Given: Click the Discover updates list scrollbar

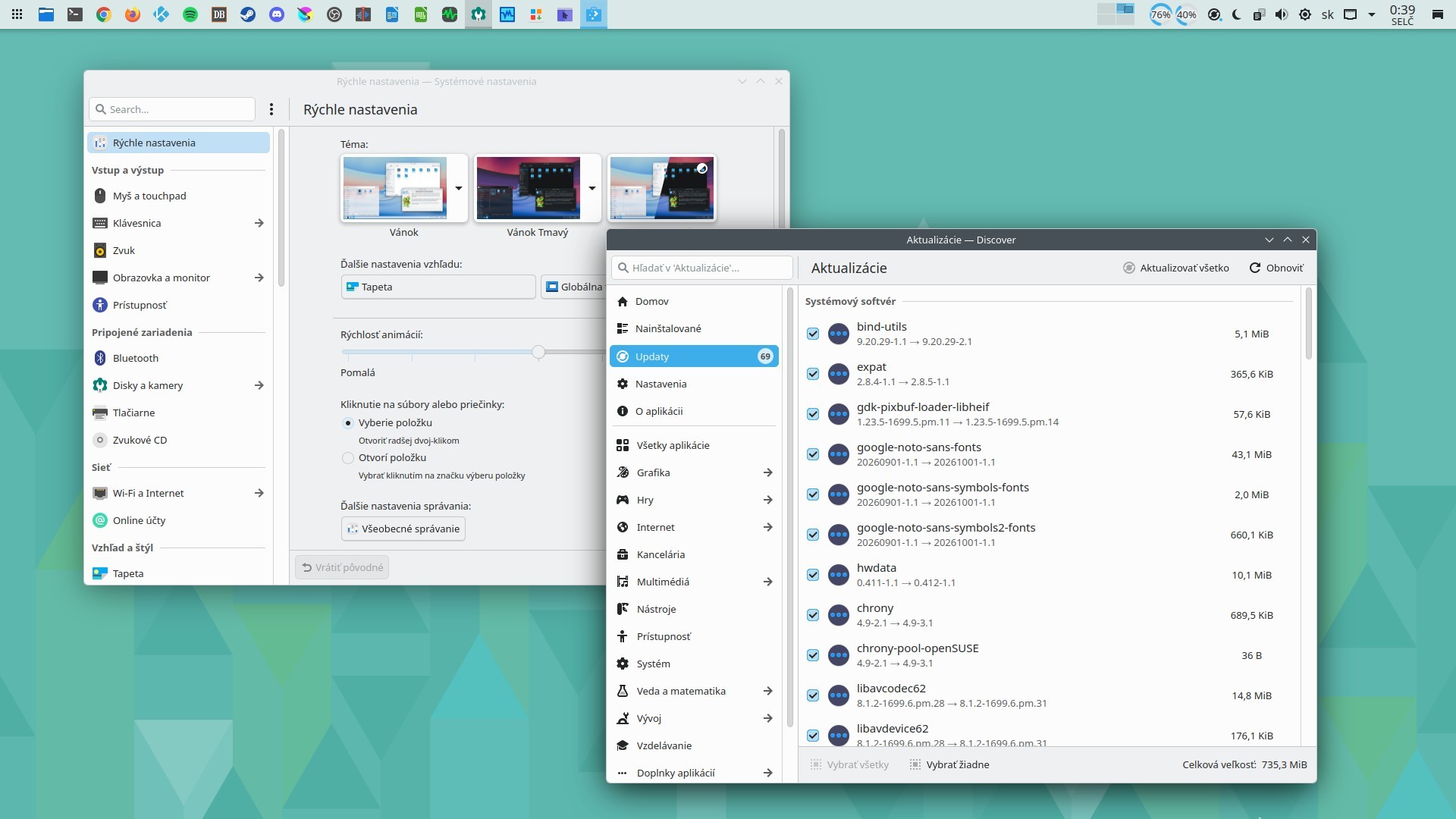Looking at the screenshot, I should pos(1308,324).
